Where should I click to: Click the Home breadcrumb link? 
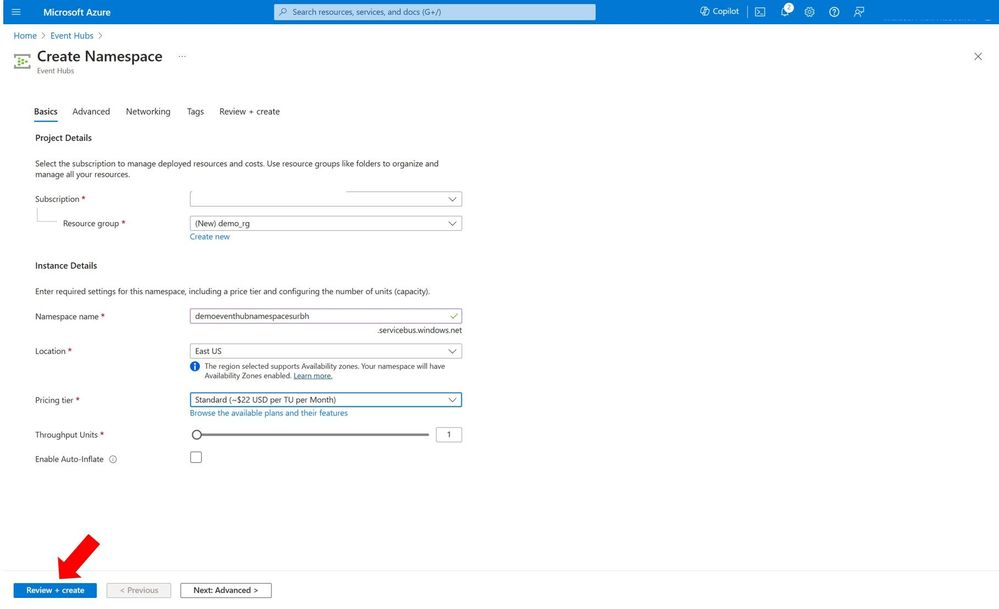click(25, 36)
